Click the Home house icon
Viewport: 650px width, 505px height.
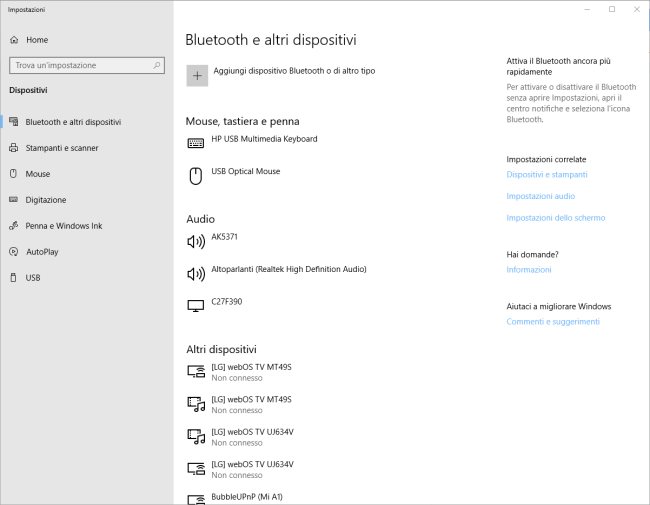pyautogui.click(x=14, y=40)
